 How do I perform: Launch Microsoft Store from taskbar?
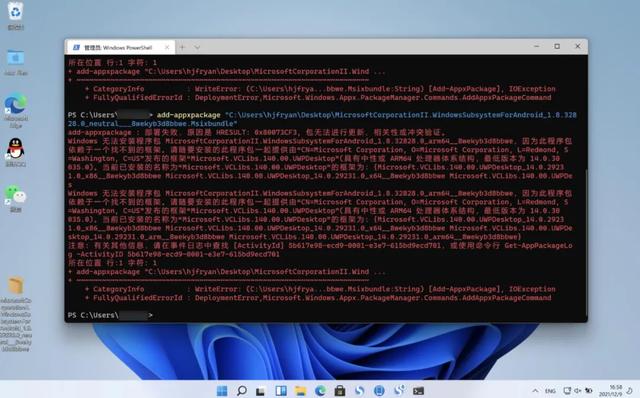click(340, 391)
